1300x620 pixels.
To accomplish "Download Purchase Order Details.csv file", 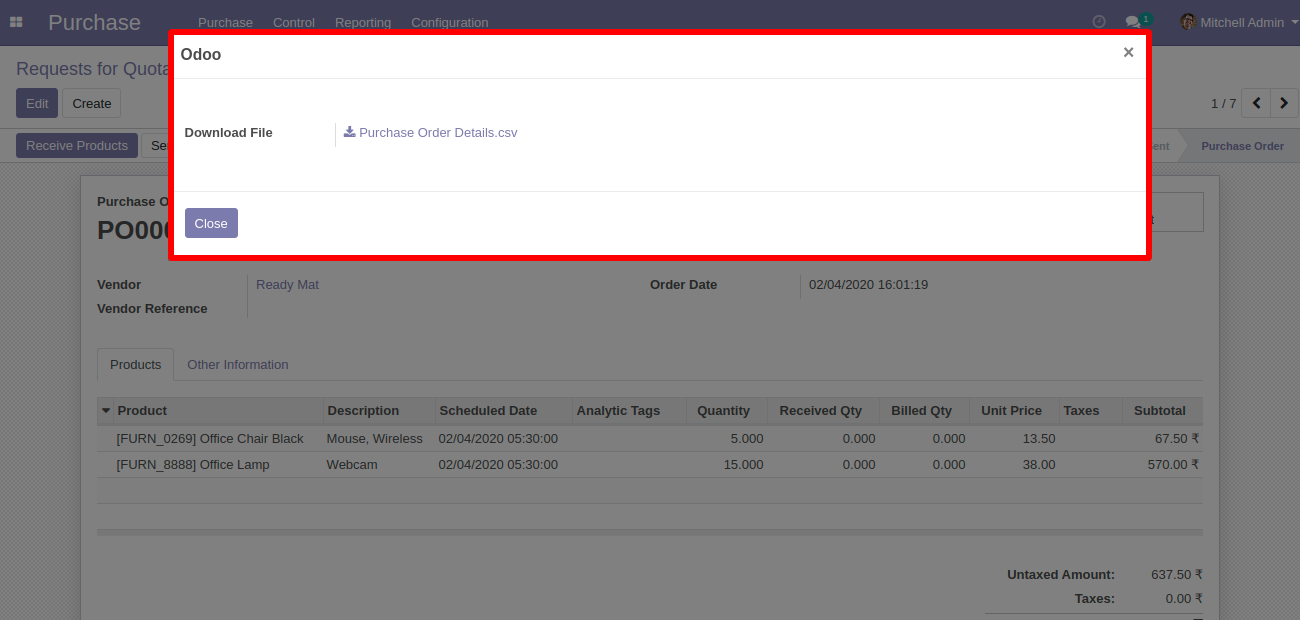I will [x=431, y=133].
